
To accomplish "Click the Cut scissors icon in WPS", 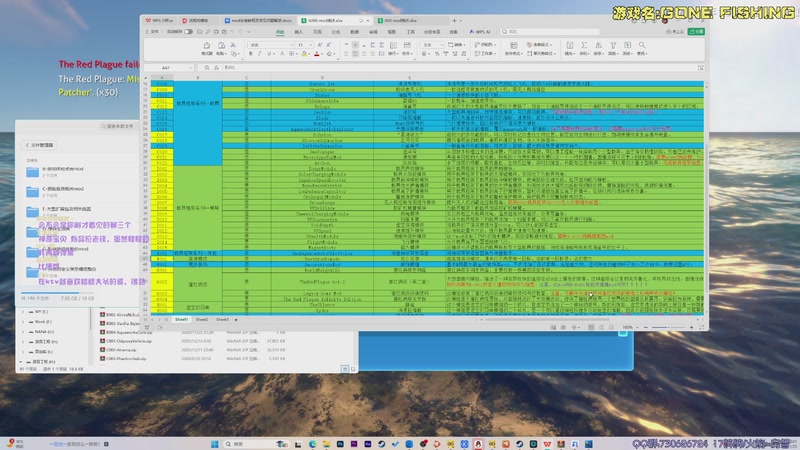I will pyautogui.click(x=233, y=45).
